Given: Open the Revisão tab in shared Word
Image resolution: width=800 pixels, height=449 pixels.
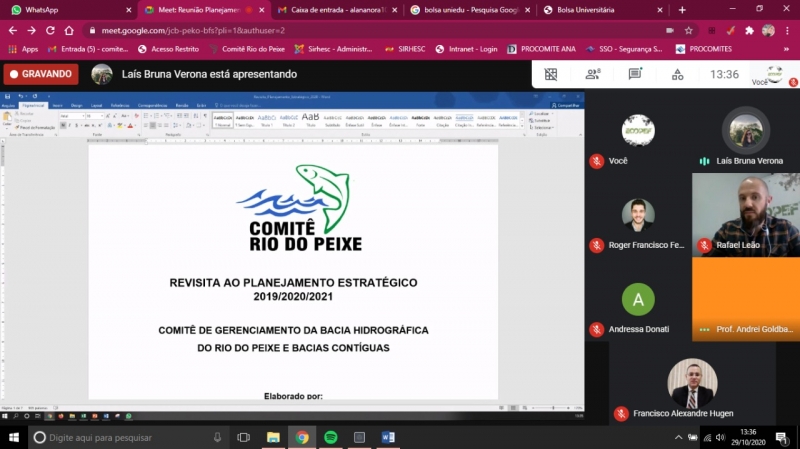Looking at the screenshot, I should tap(182, 106).
